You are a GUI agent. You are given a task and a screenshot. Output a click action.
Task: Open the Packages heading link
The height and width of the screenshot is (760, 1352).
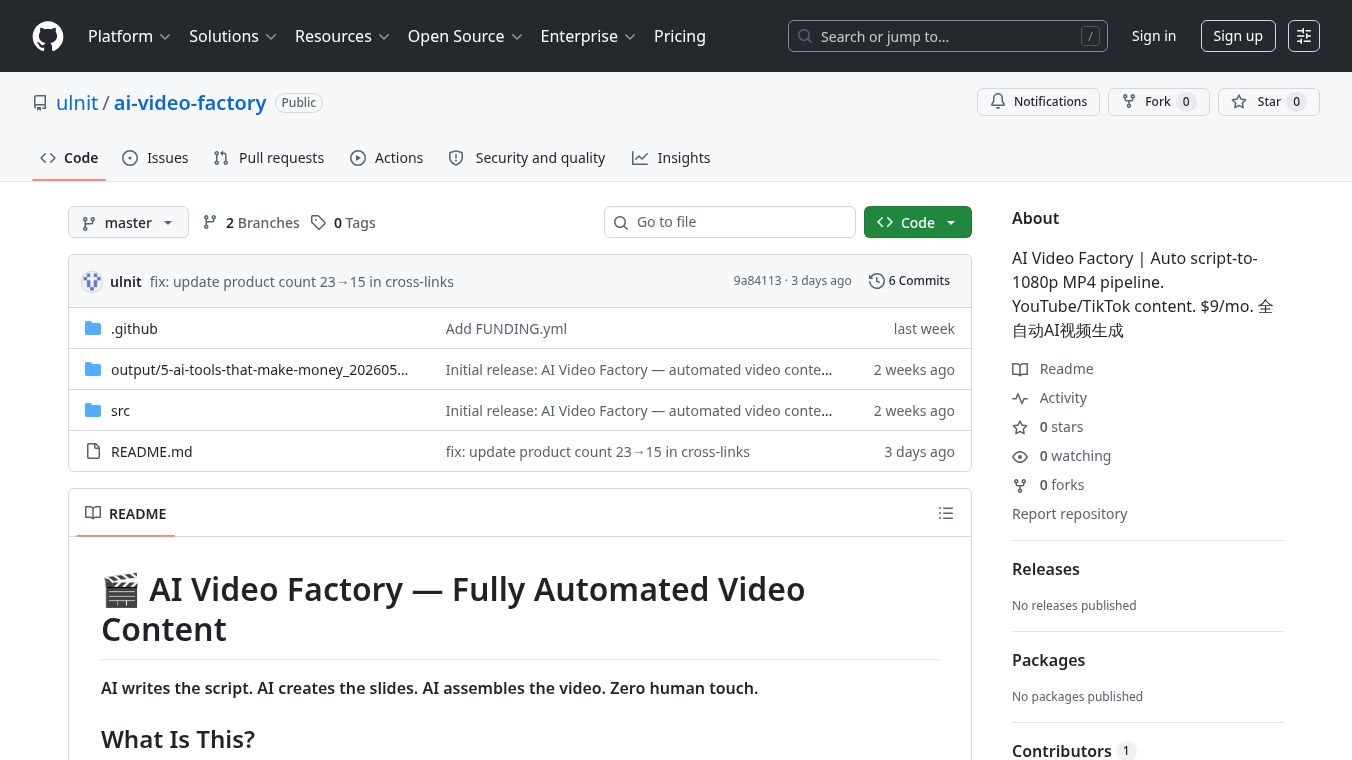[1048, 660]
